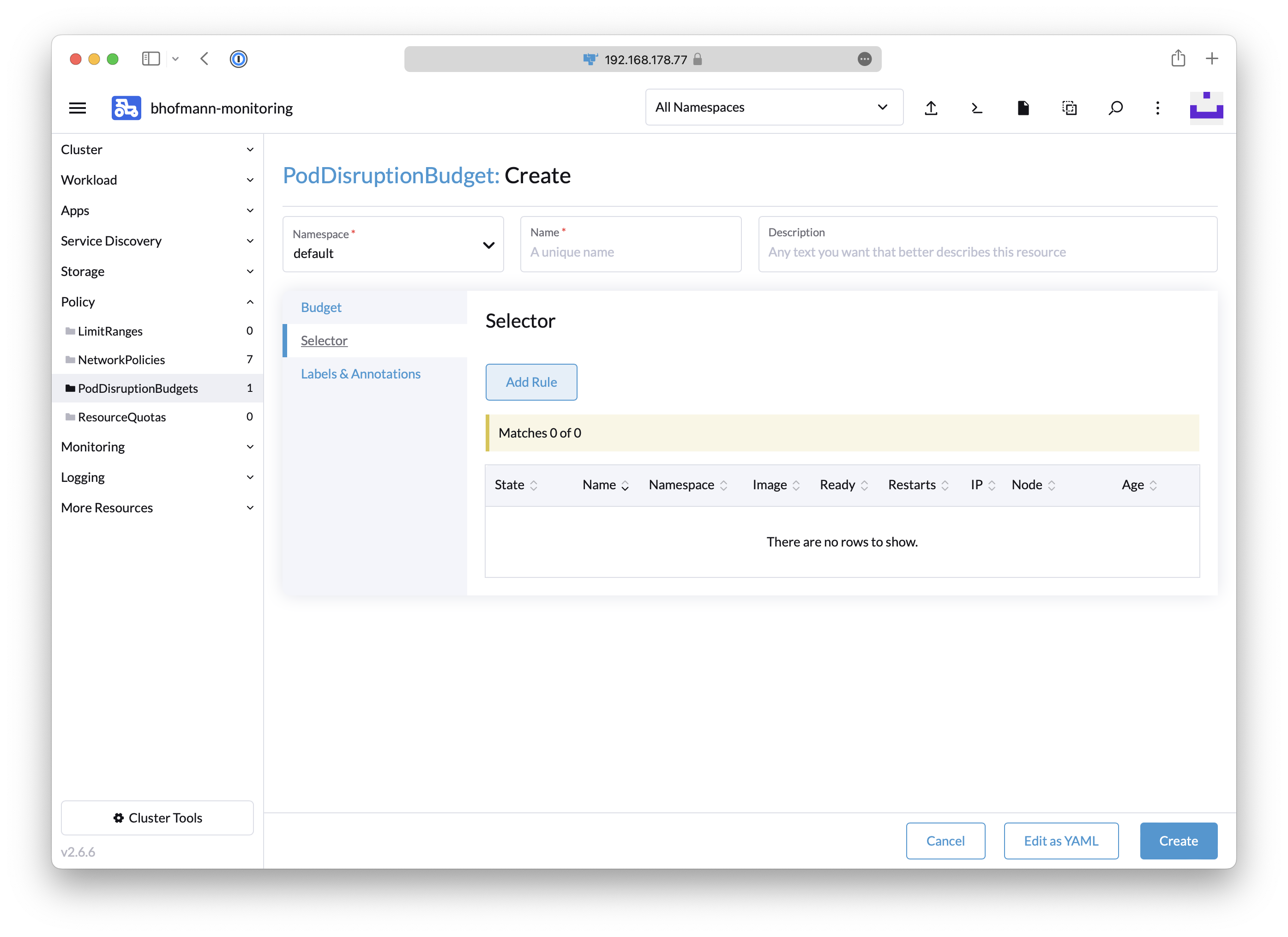Click the lock icon in address bar
Image resolution: width=1288 pixels, height=937 pixels.
698,59
